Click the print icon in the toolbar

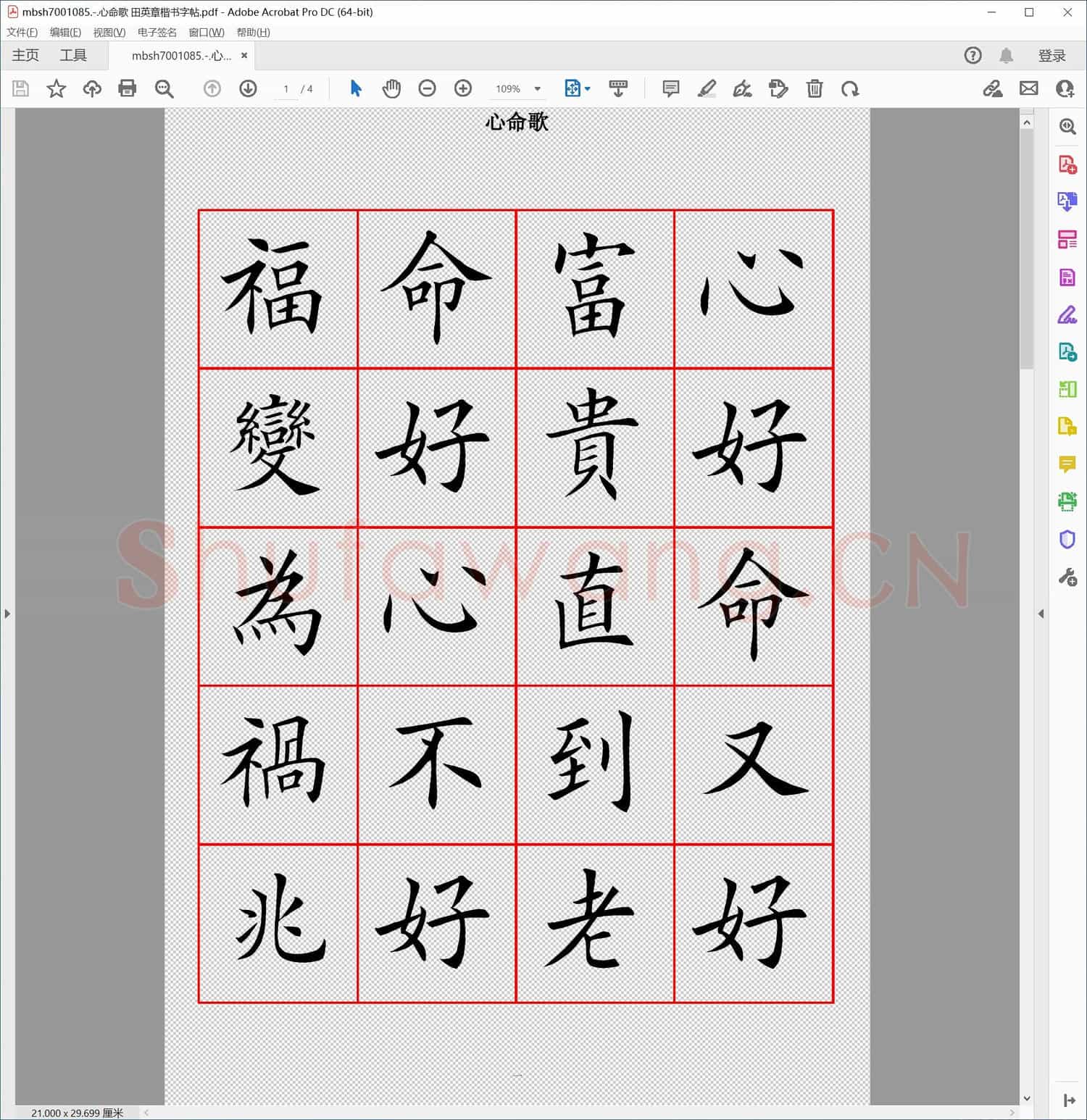[128, 88]
